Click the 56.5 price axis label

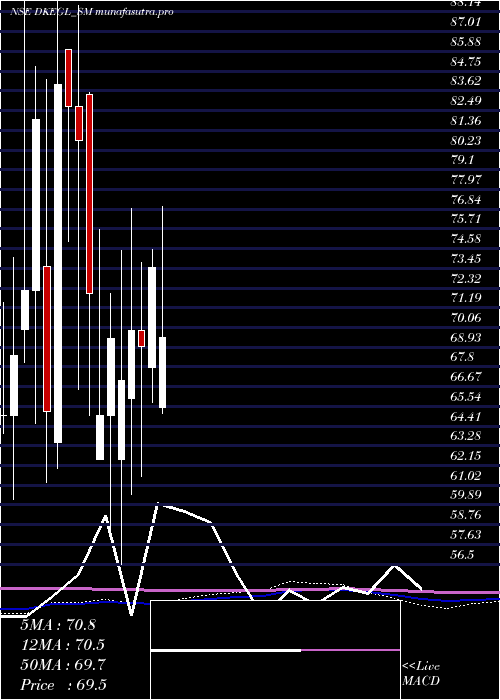(x=462, y=554)
